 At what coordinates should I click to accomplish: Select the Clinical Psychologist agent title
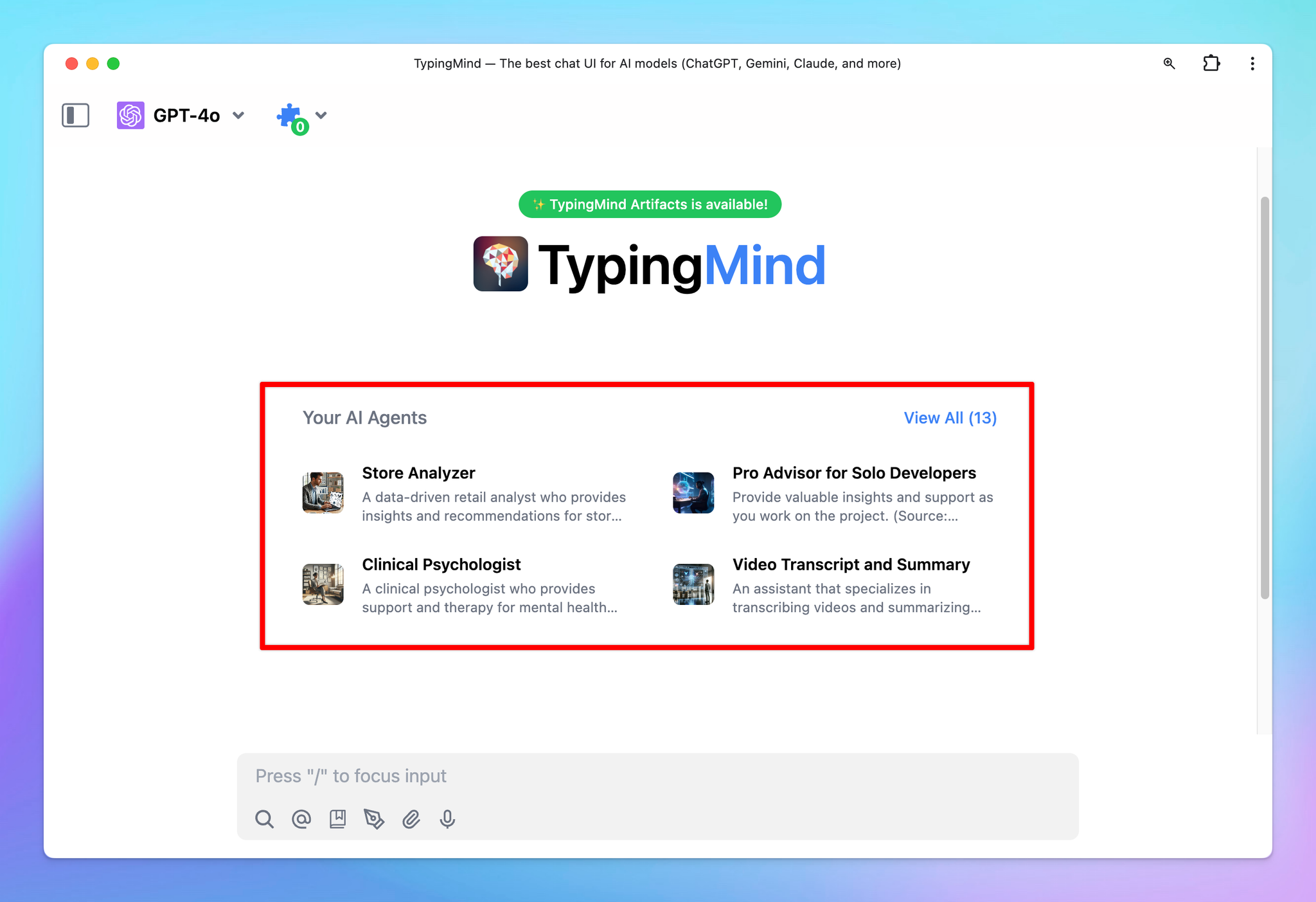(441, 564)
